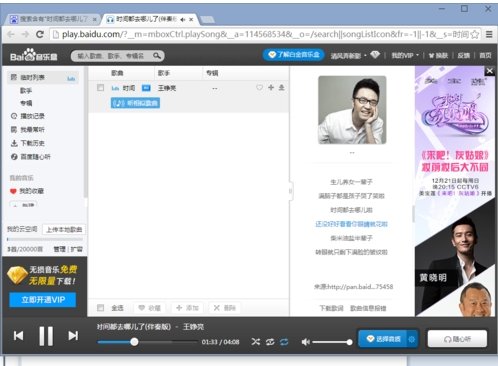498x366 pixels.
Task: Click the browser back arrow
Action: click(x=11, y=34)
